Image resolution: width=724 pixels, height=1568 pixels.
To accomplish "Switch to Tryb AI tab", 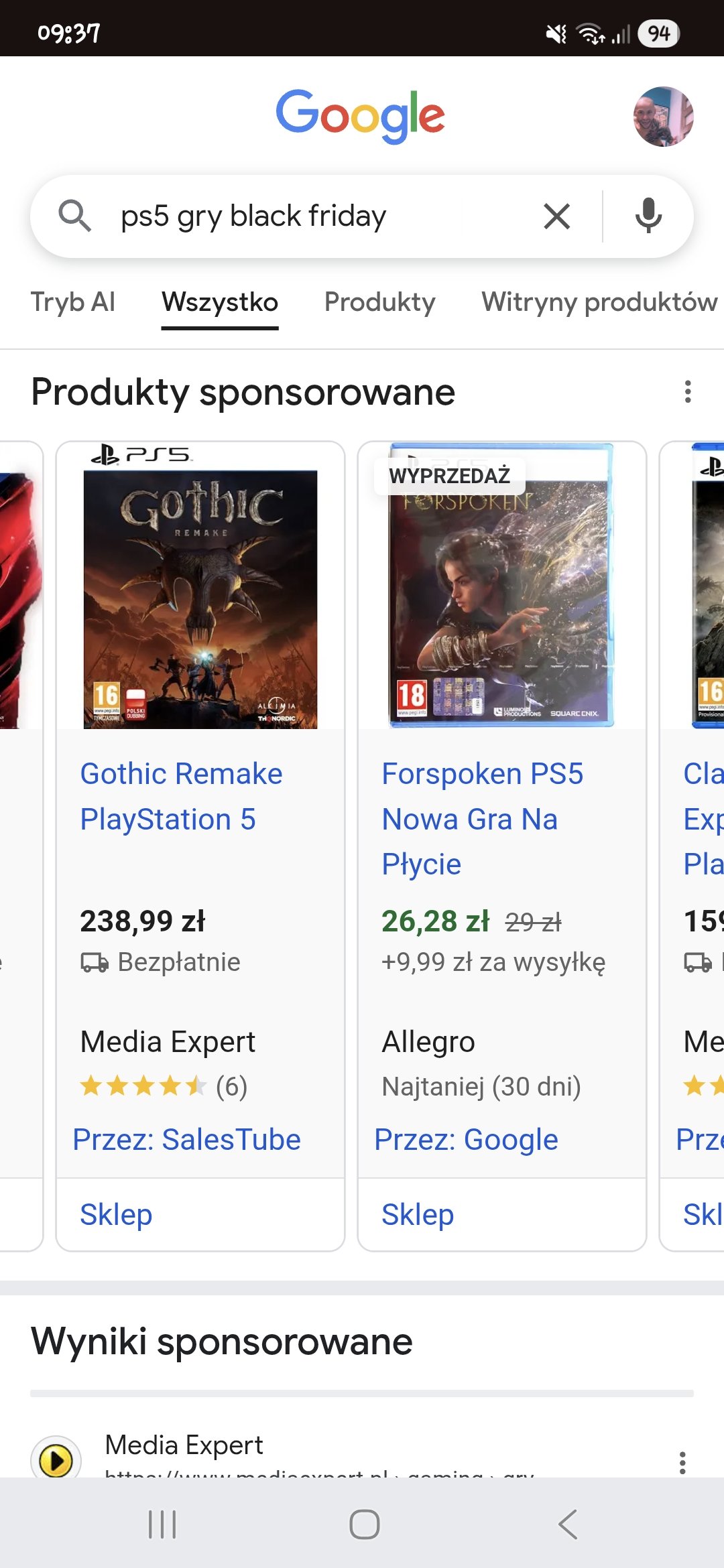I will [73, 302].
